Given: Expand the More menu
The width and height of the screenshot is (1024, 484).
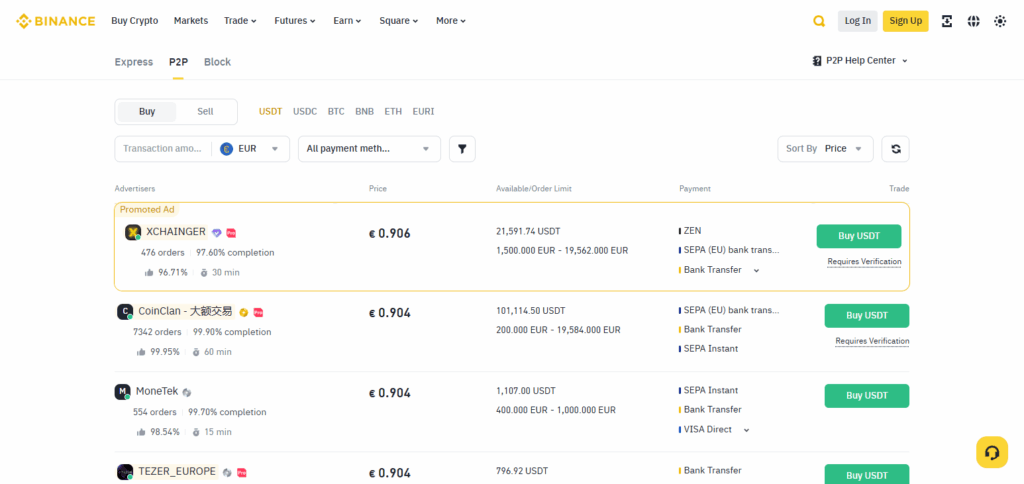Looking at the screenshot, I should click(x=451, y=21).
